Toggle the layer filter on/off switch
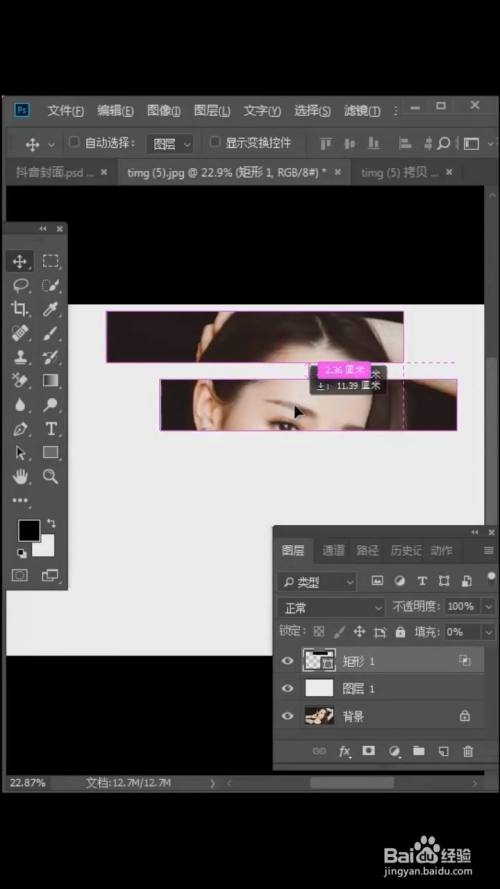 [491, 577]
